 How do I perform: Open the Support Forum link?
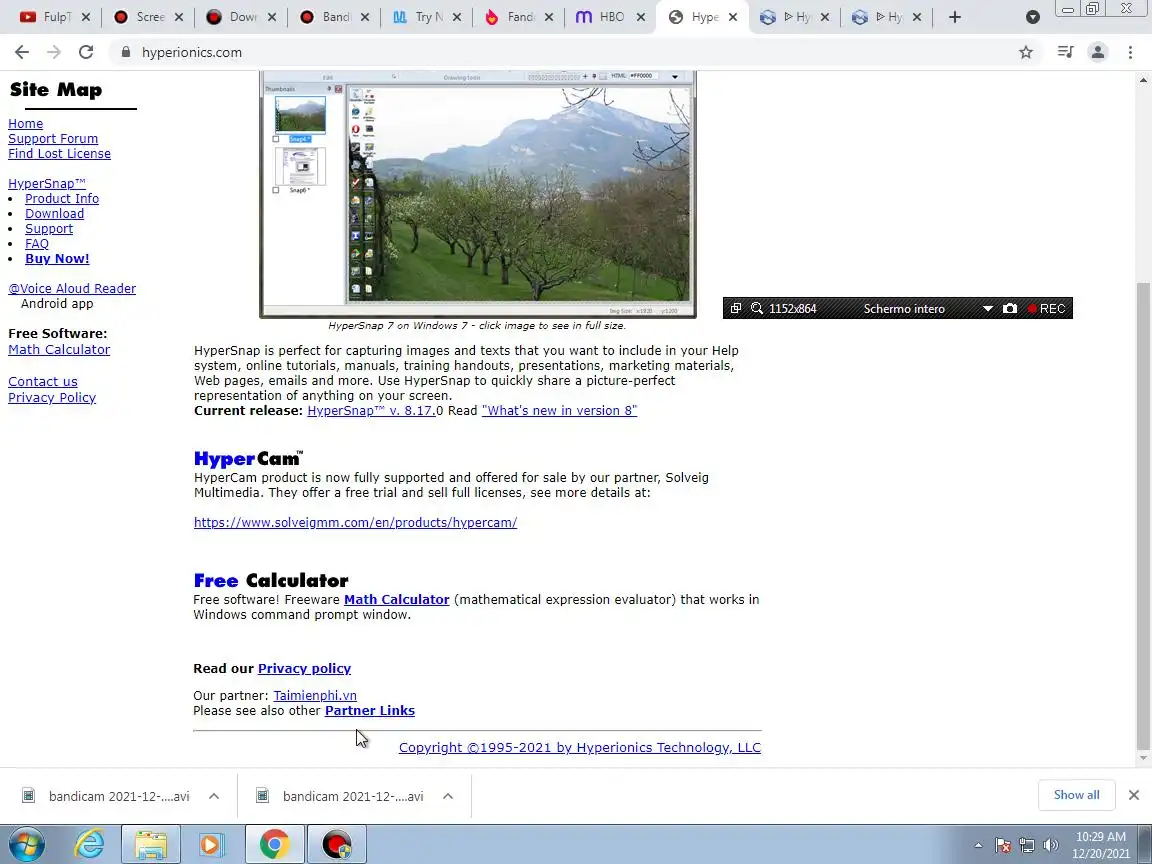[x=53, y=138]
